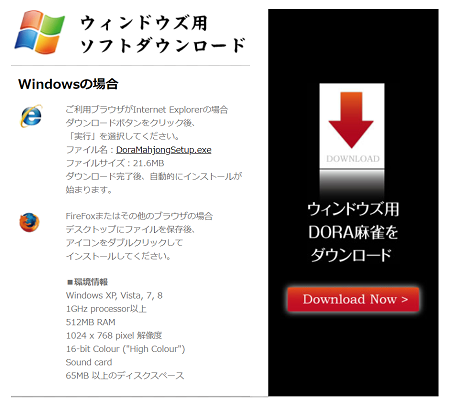Image resolution: width=450 pixels, height=404 pixels.
Task: Click the red Download Now button
Action: 353,299
